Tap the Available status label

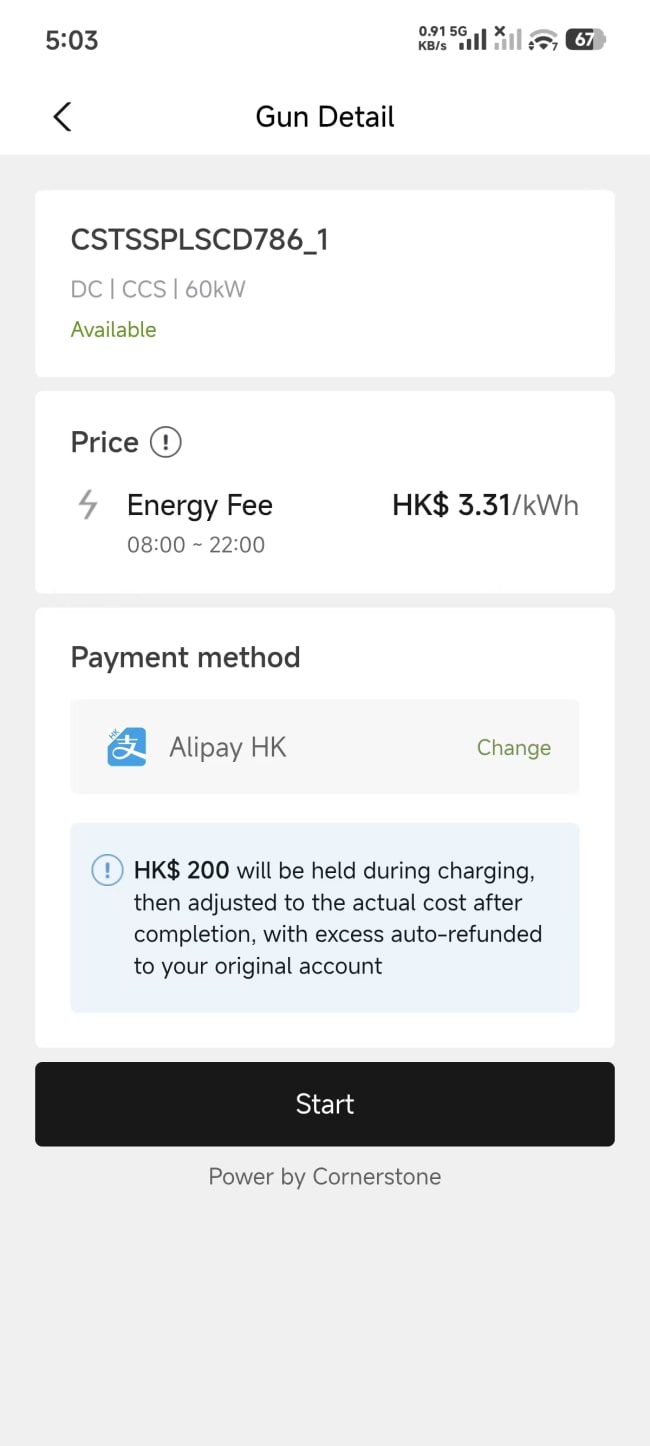pyautogui.click(x=113, y=330)
